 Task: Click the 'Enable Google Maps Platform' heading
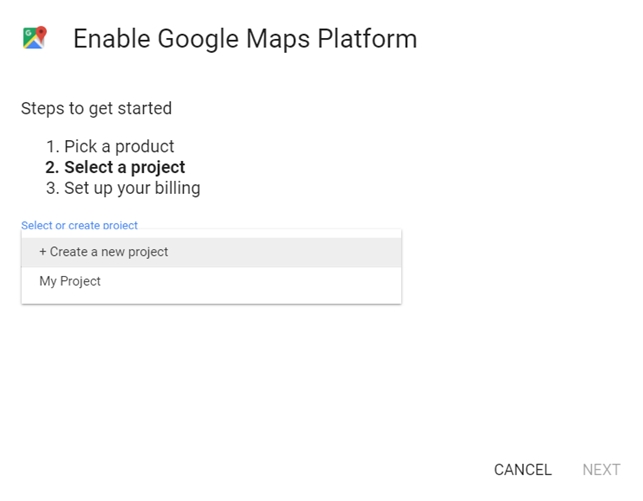245,40
